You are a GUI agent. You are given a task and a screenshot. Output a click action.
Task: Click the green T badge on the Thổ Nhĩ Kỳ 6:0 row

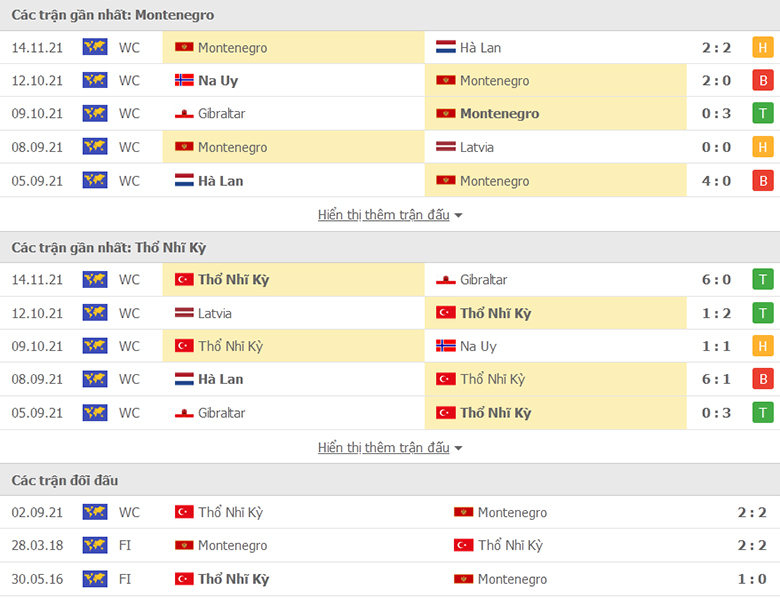point(763,280)
